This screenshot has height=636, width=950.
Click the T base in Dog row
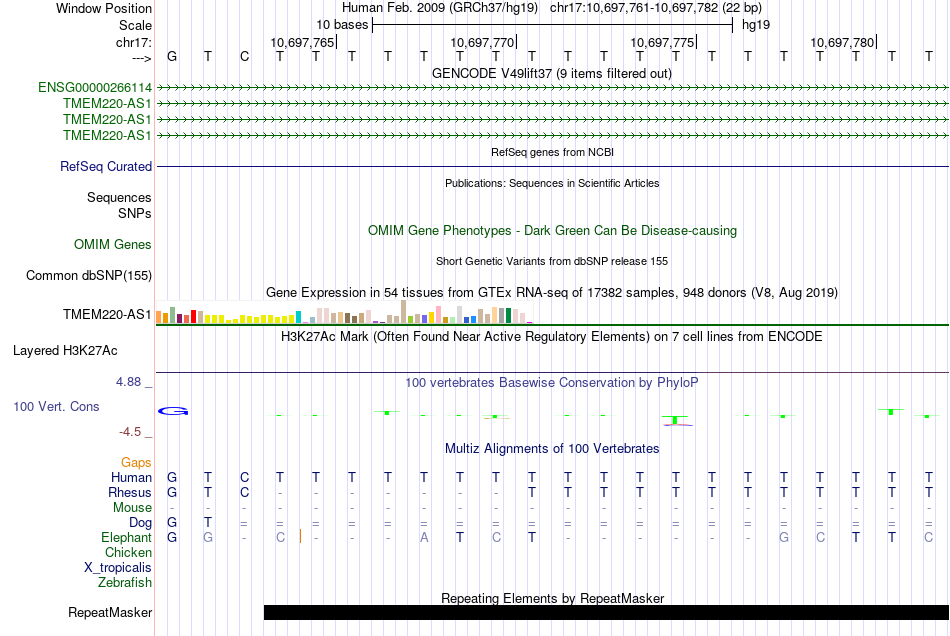click(208, 522)
